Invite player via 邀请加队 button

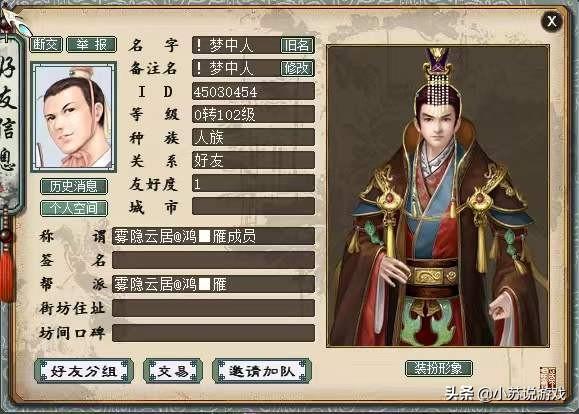[262, 371]
